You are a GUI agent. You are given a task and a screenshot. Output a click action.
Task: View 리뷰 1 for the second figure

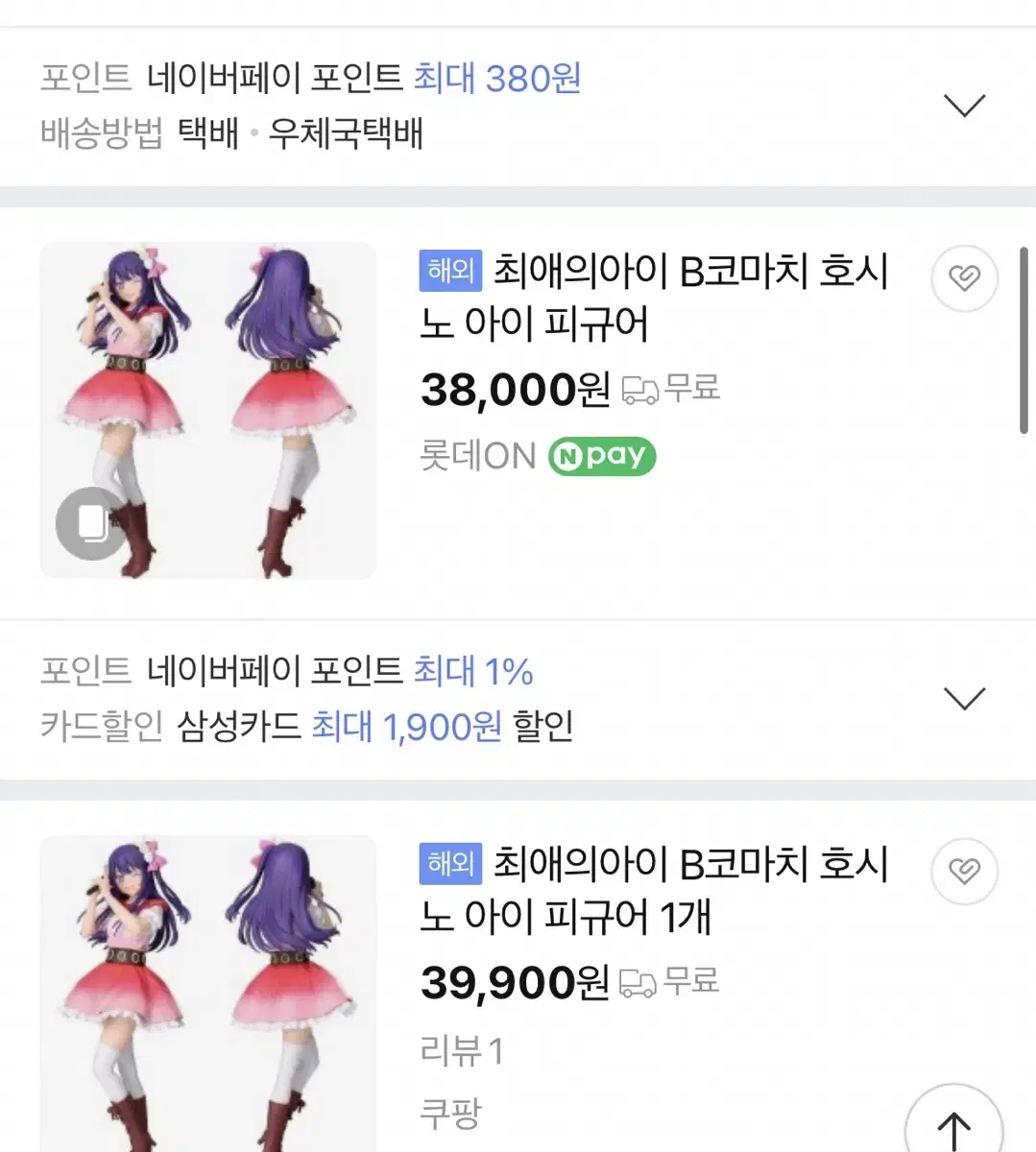tap(462, 1051)
